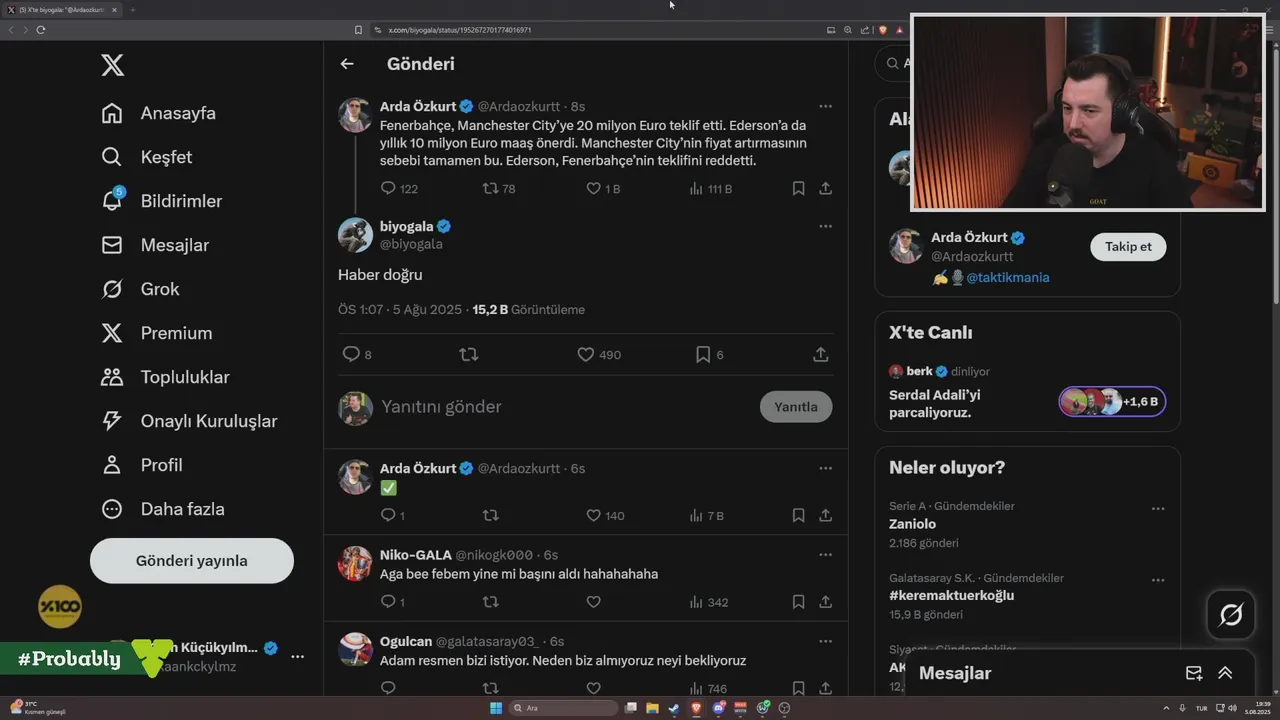Screen dimensions: 1280x720
Task: Reply icon with 122 on Arda's post
Action: 389,188
